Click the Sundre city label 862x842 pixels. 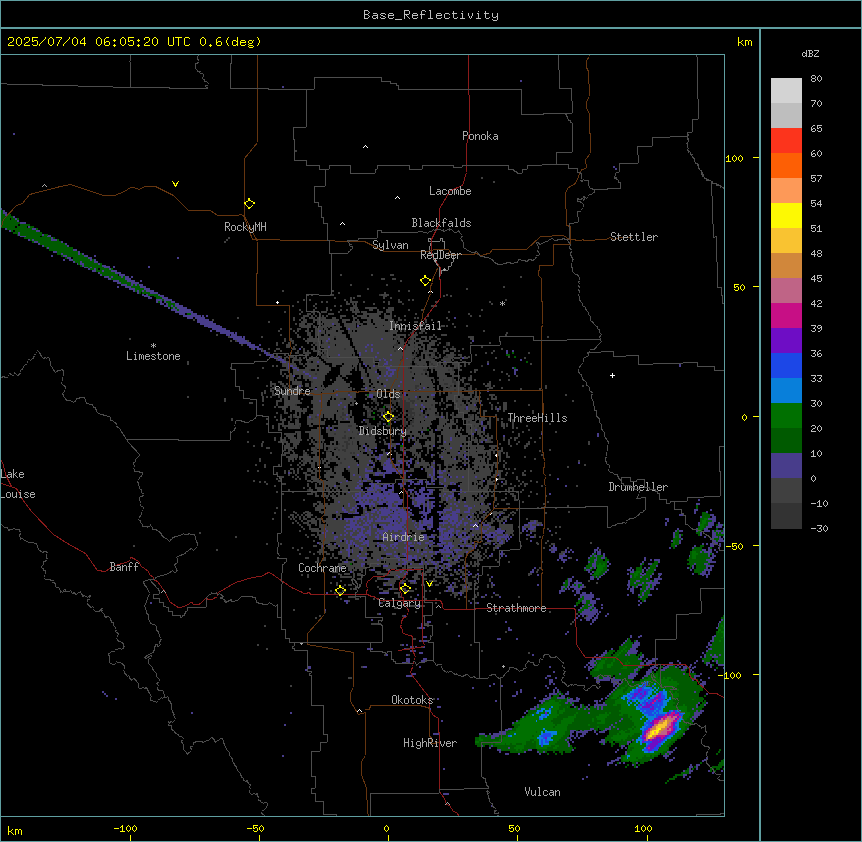pyautogui.click(x=292, y=391)
